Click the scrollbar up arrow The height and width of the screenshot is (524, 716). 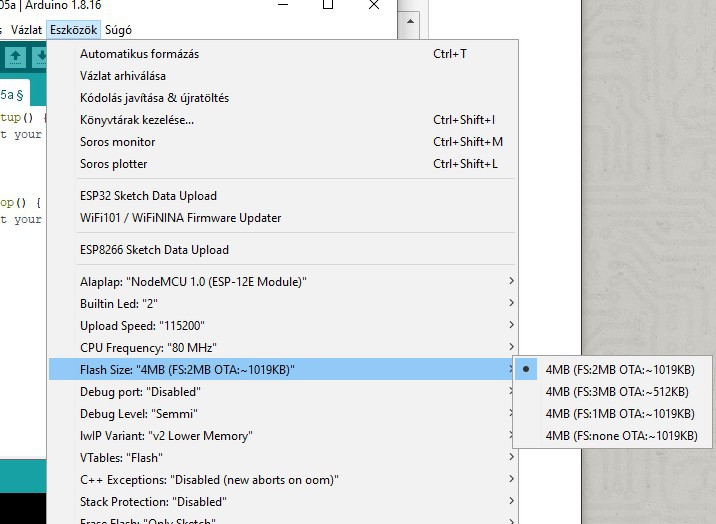tap(410, 21)
